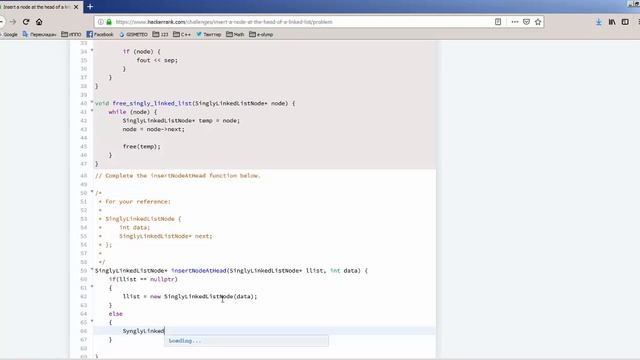The height and width of the screenshot is (360, 640).
Task: Collapse the fold arrow at line 34
Action: click(92, 51)
